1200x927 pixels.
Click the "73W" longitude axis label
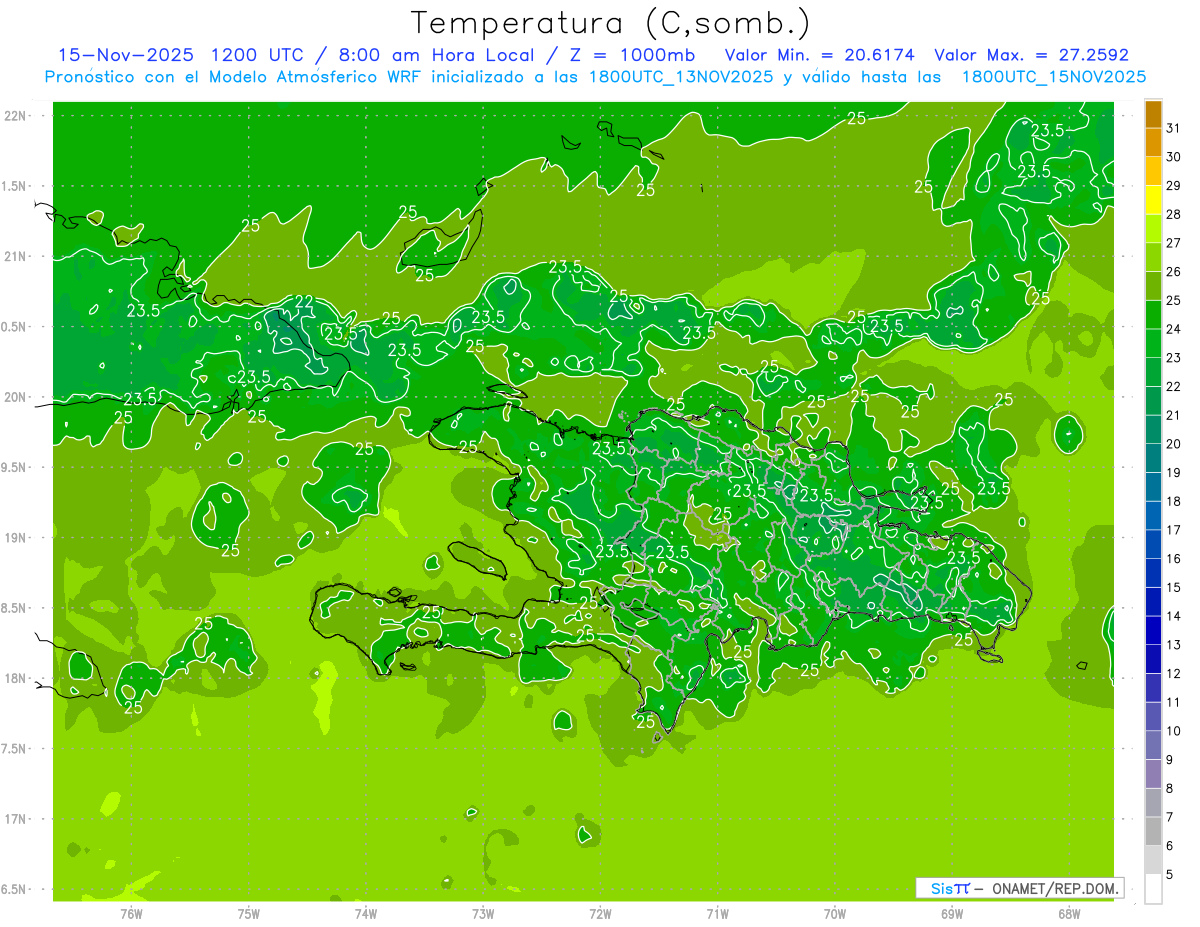(x=483, y=914)
